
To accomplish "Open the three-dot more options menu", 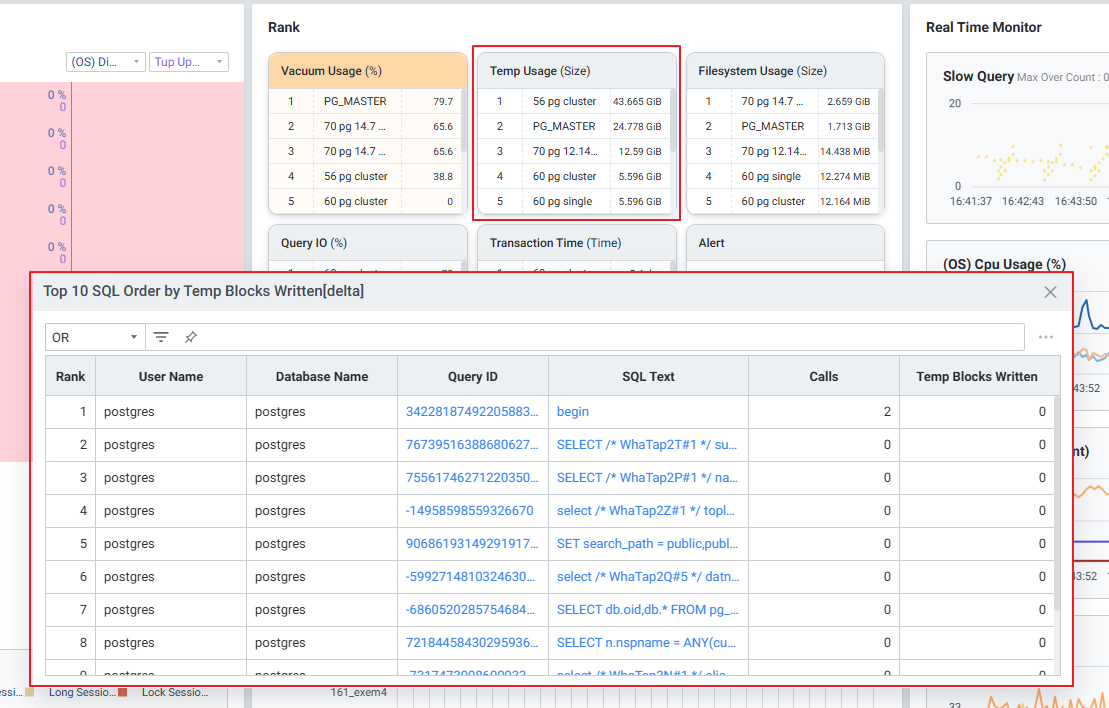I will pos(1045,337).
